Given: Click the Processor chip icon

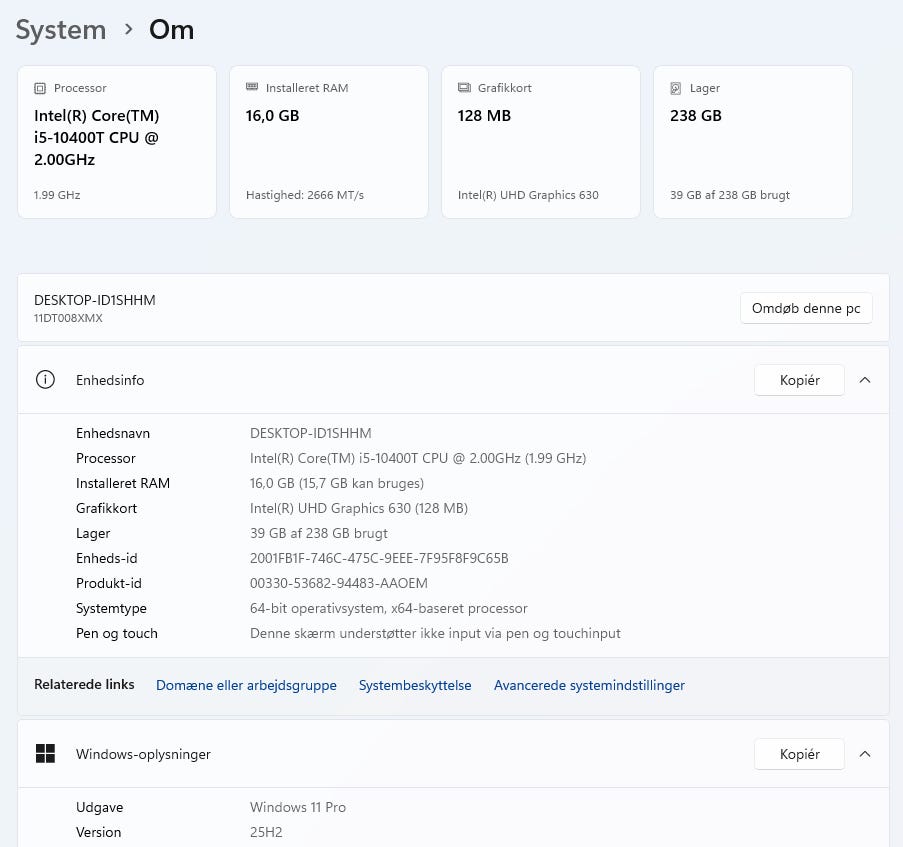Looking at the screenshot, I should [40, 88].
